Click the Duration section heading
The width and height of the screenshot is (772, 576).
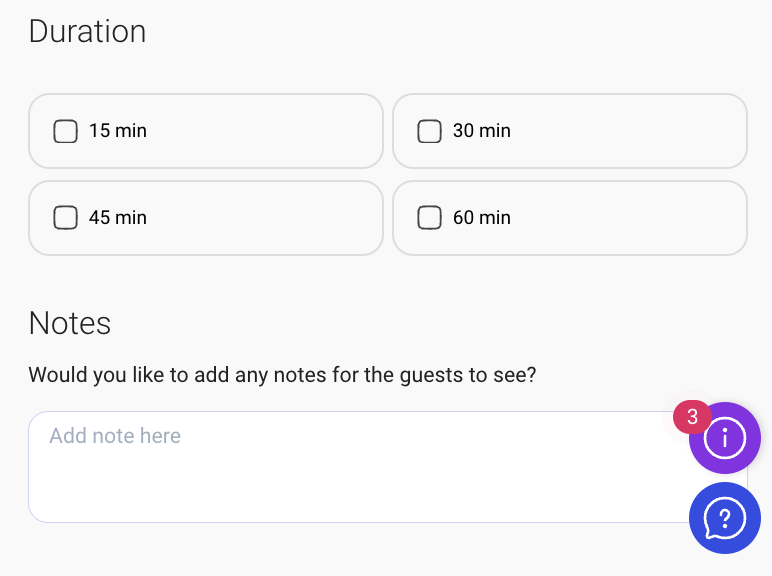(x=88, y=32)
